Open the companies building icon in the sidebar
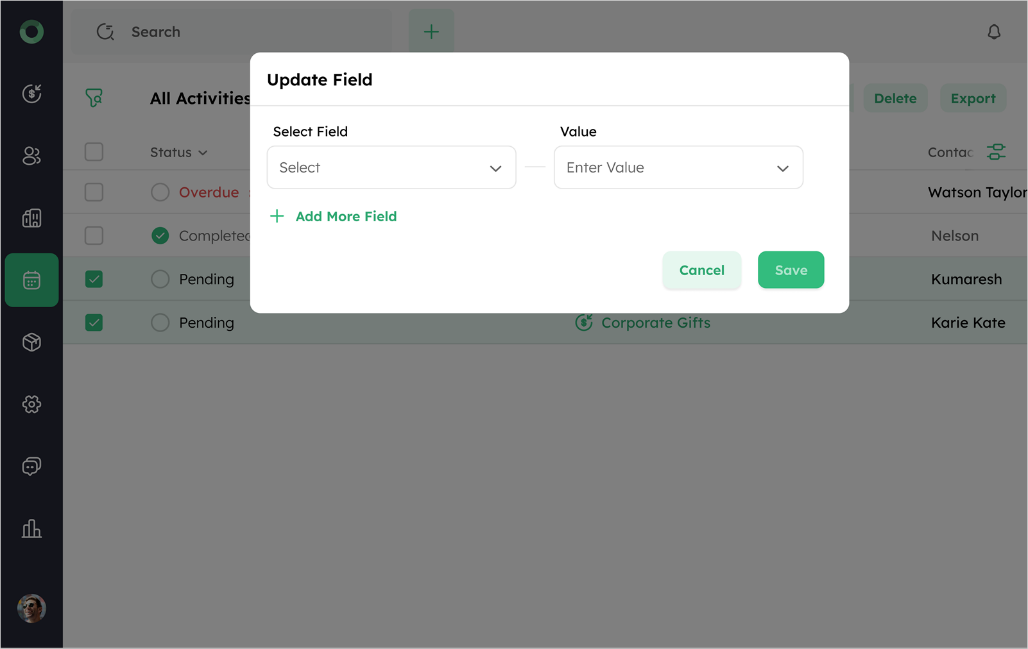1028x649 pixels. pos(31,218)
